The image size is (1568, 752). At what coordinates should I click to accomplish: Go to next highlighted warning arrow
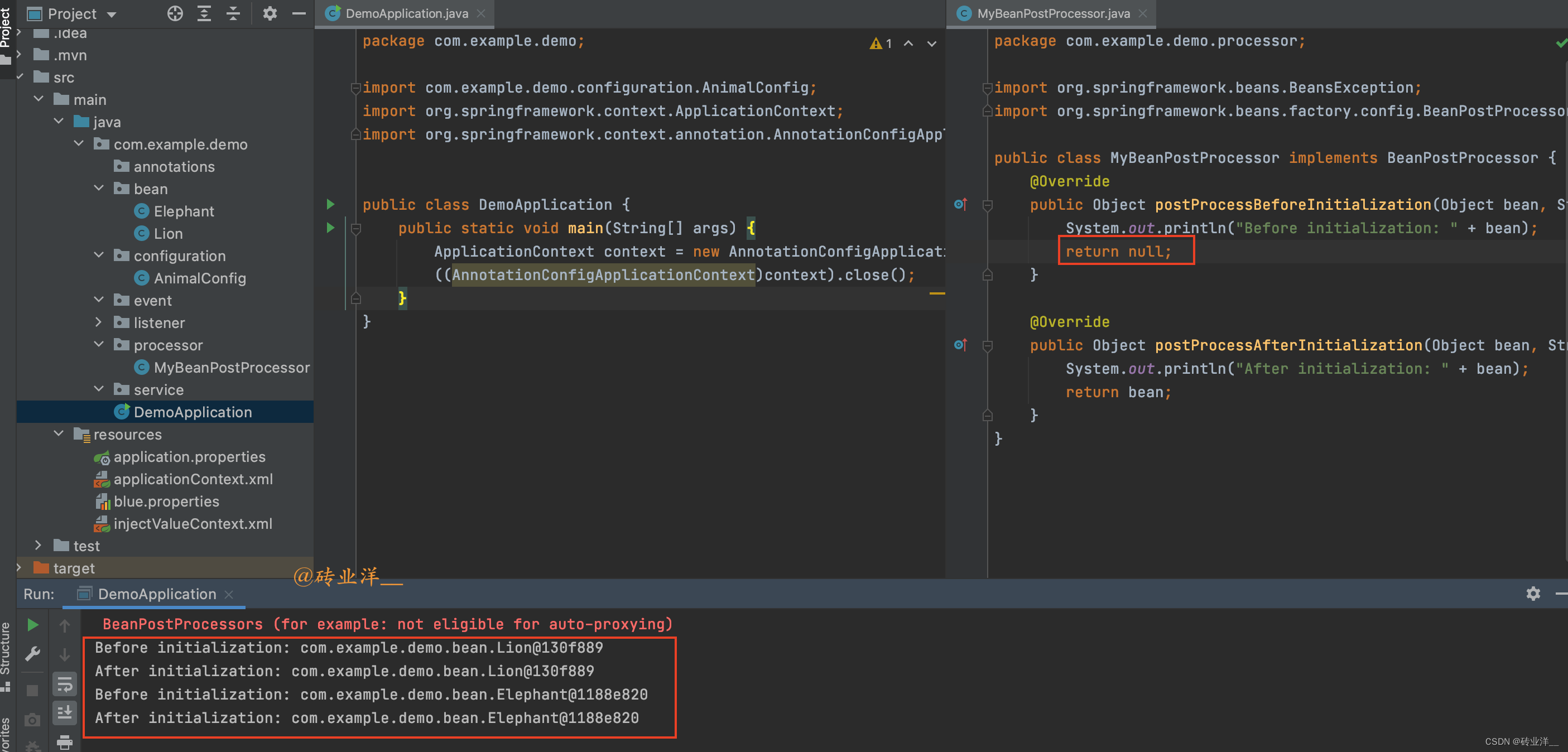(x=931, y=43)
